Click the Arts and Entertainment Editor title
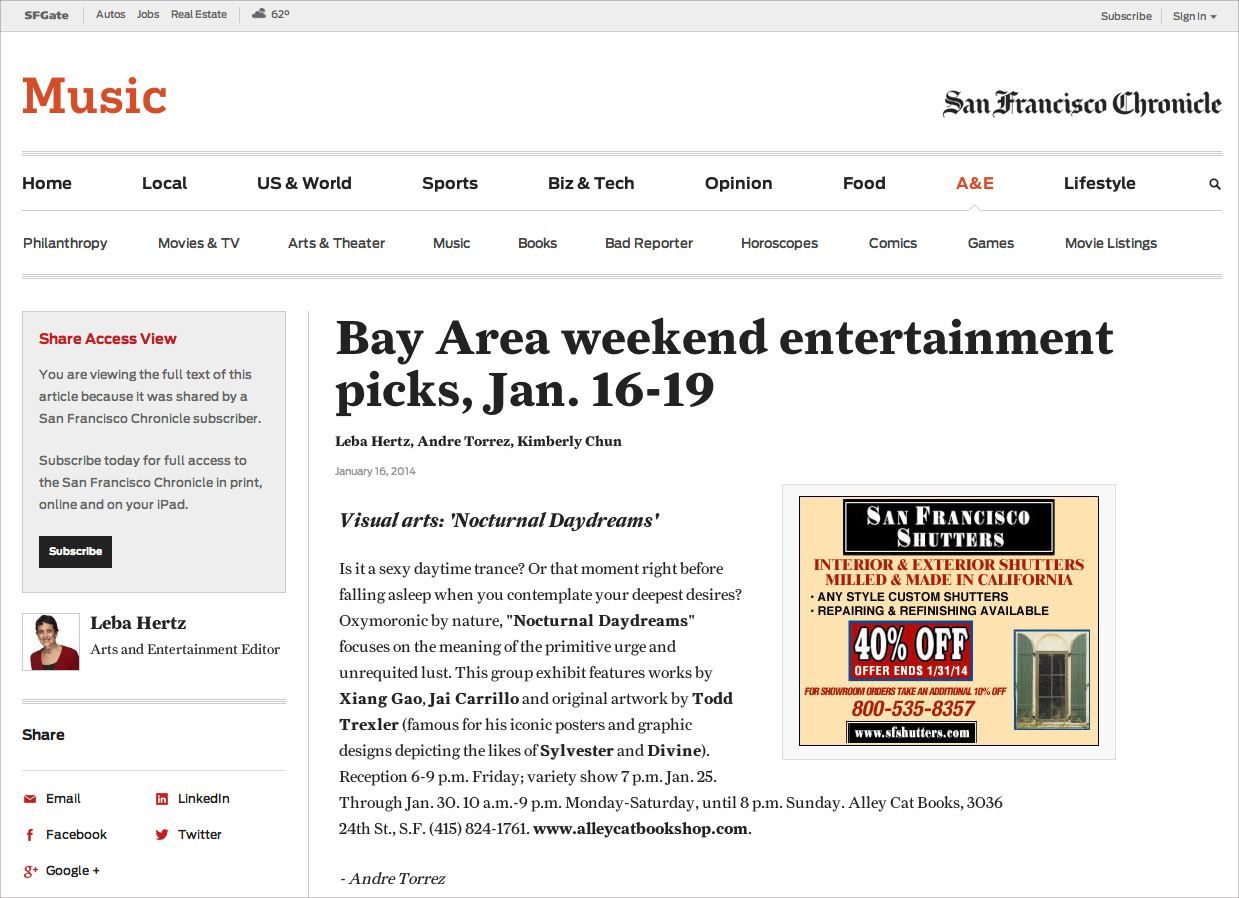This screenshot has height=898, width=1239. coord(185,649)
